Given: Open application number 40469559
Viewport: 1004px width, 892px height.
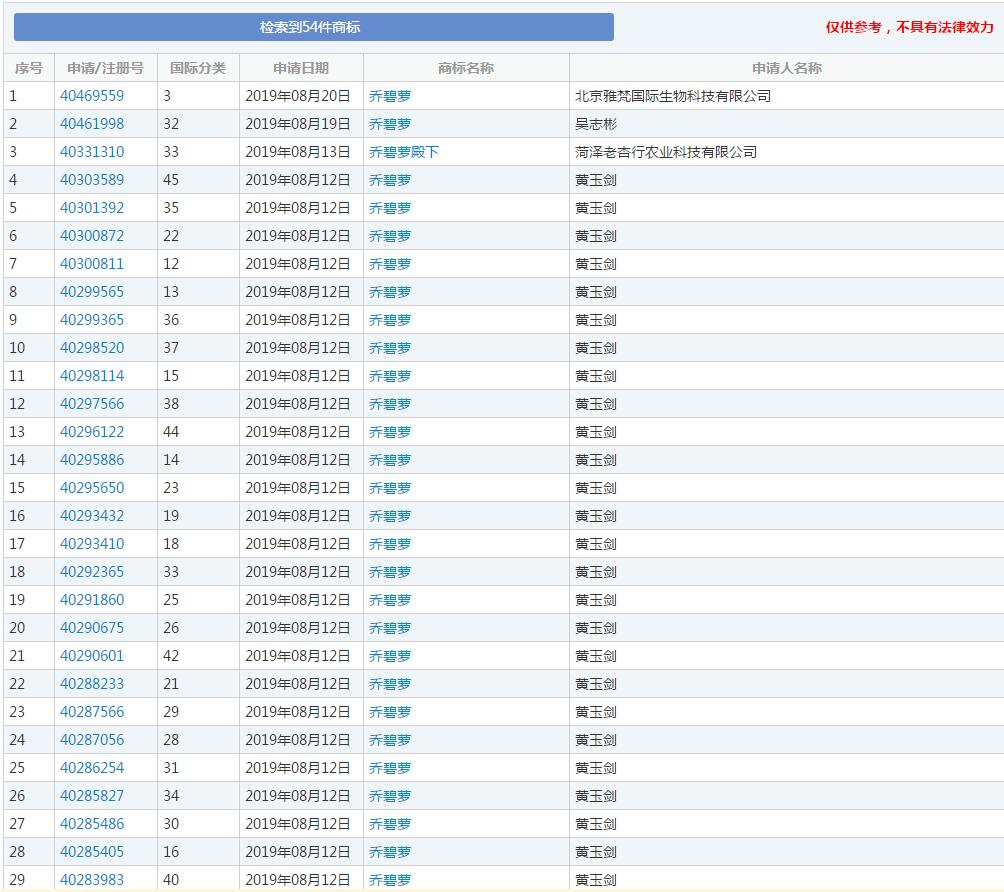Looking at the screenshot, I should tap(92, 96).
